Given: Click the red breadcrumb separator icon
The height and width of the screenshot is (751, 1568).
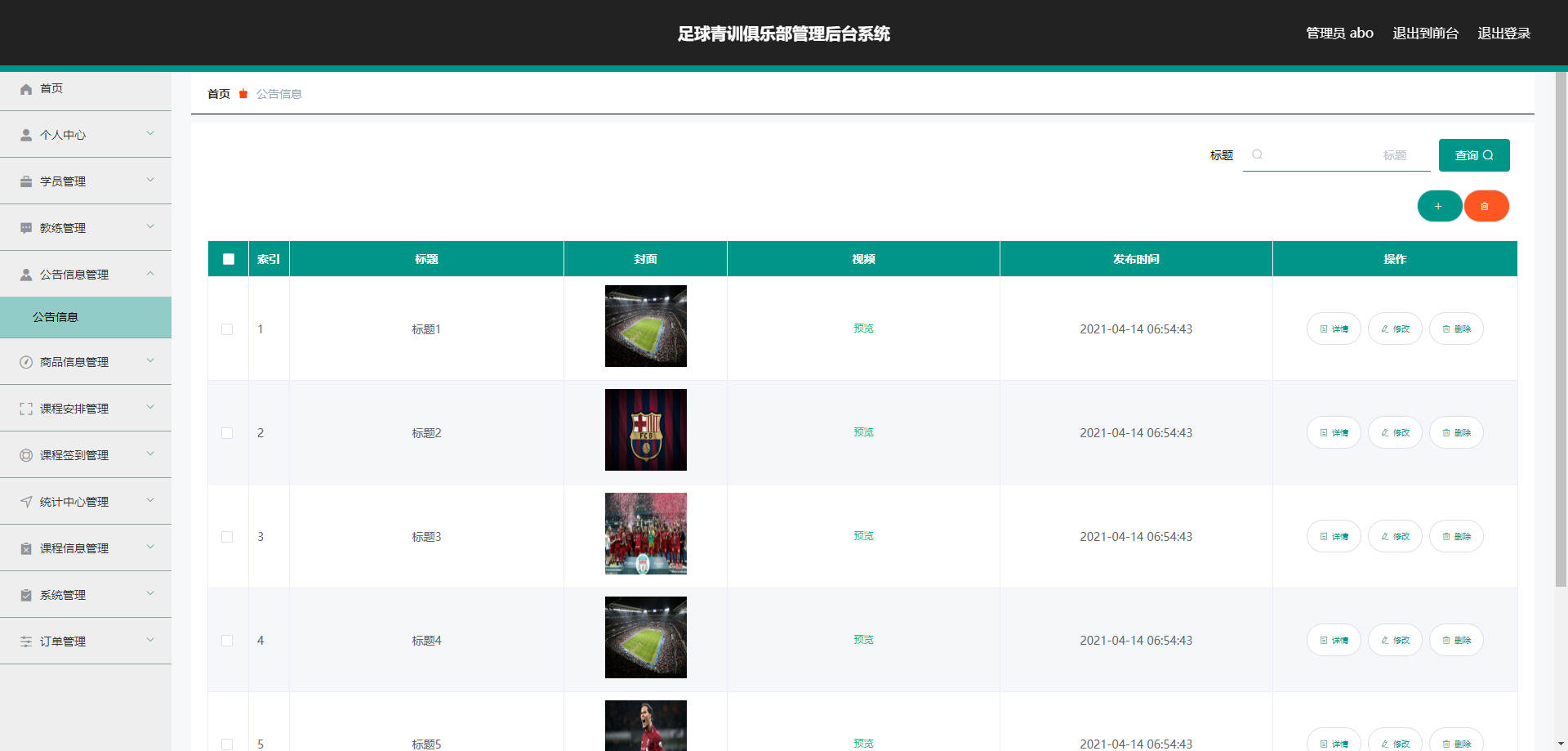Looking at the screenshot, I should 243,94.
